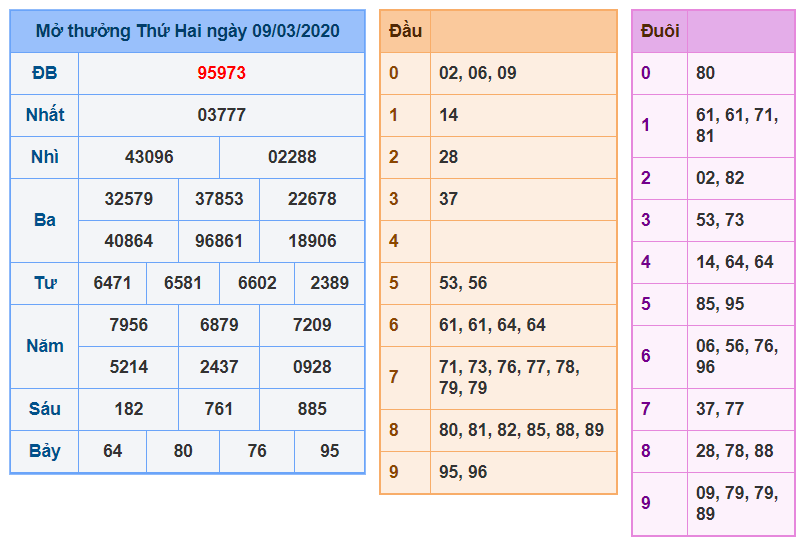The height and width of the screenshot is (547, 806).
Task: Click the ĐB row label
Action: tap(45, 73)
